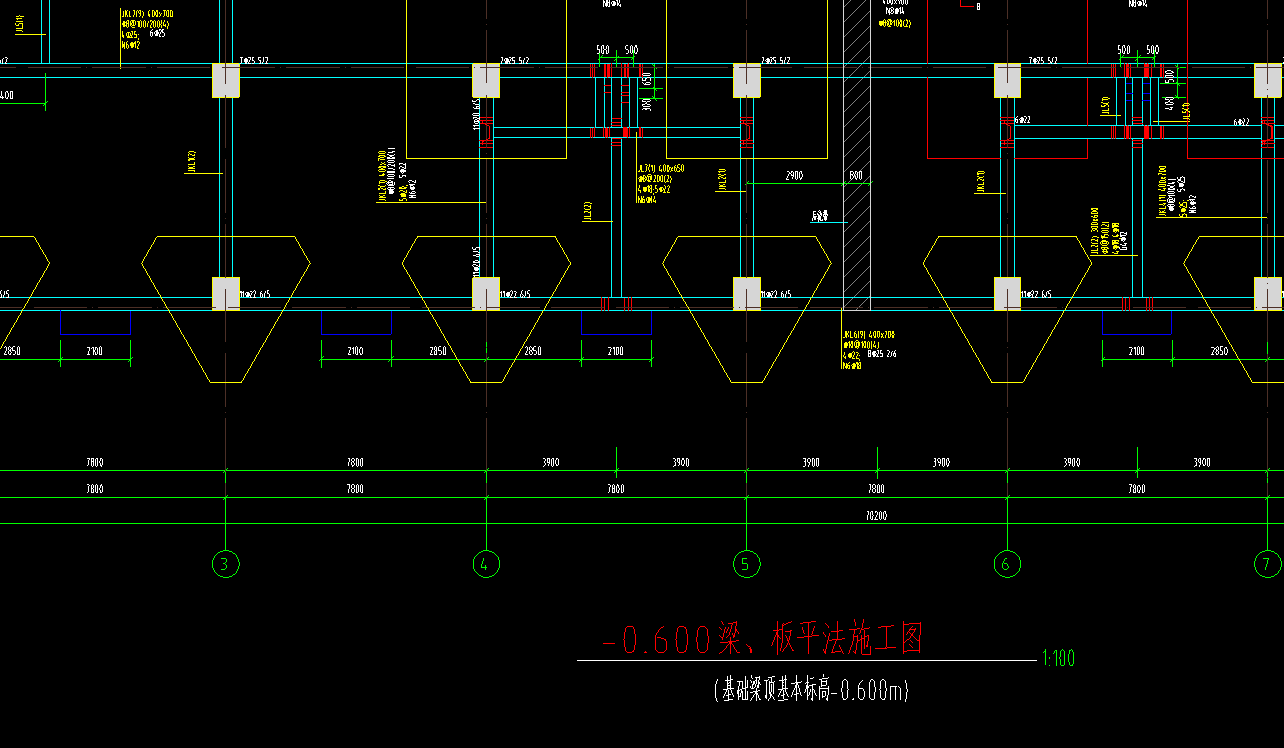
Task: Select the lower column on axis 4
Action: (486, 294)
